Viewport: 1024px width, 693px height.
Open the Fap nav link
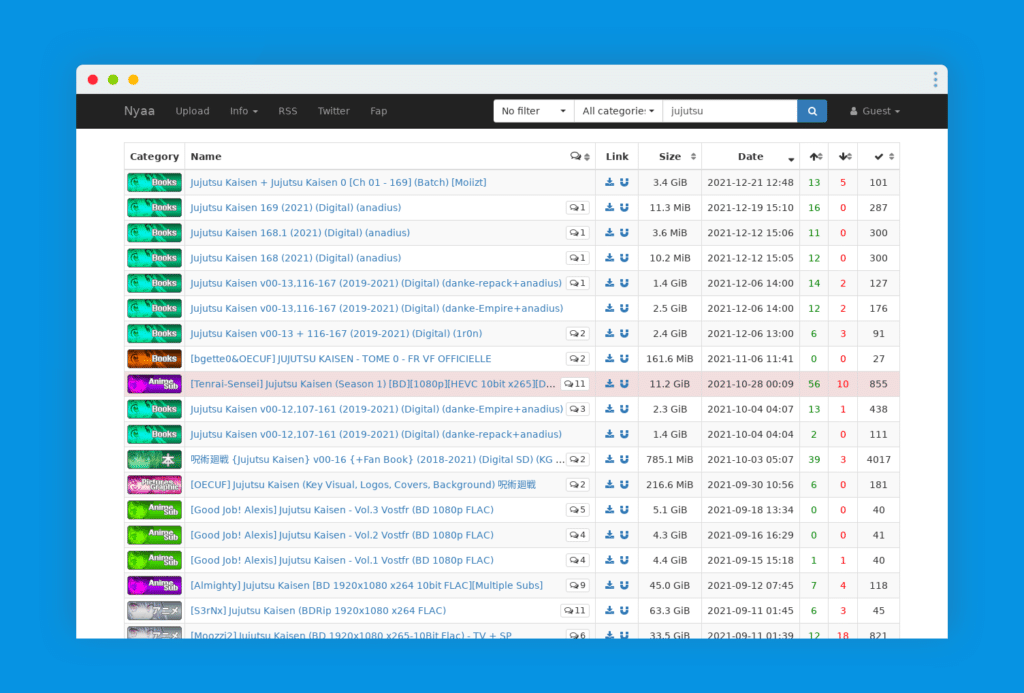click(x=379, y=111)
